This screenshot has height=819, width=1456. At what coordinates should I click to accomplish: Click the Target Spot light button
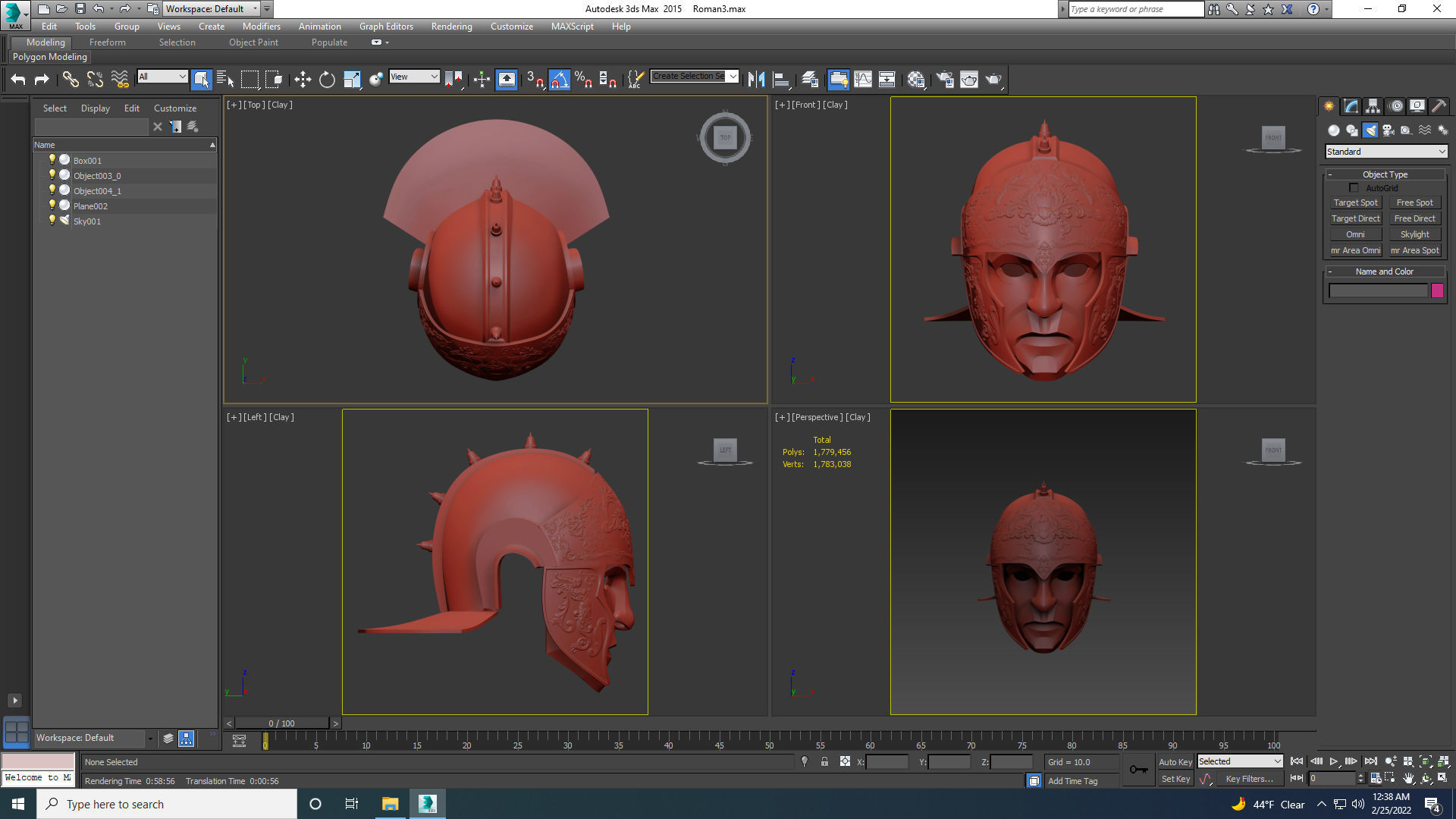click(x=1356, y=202)
